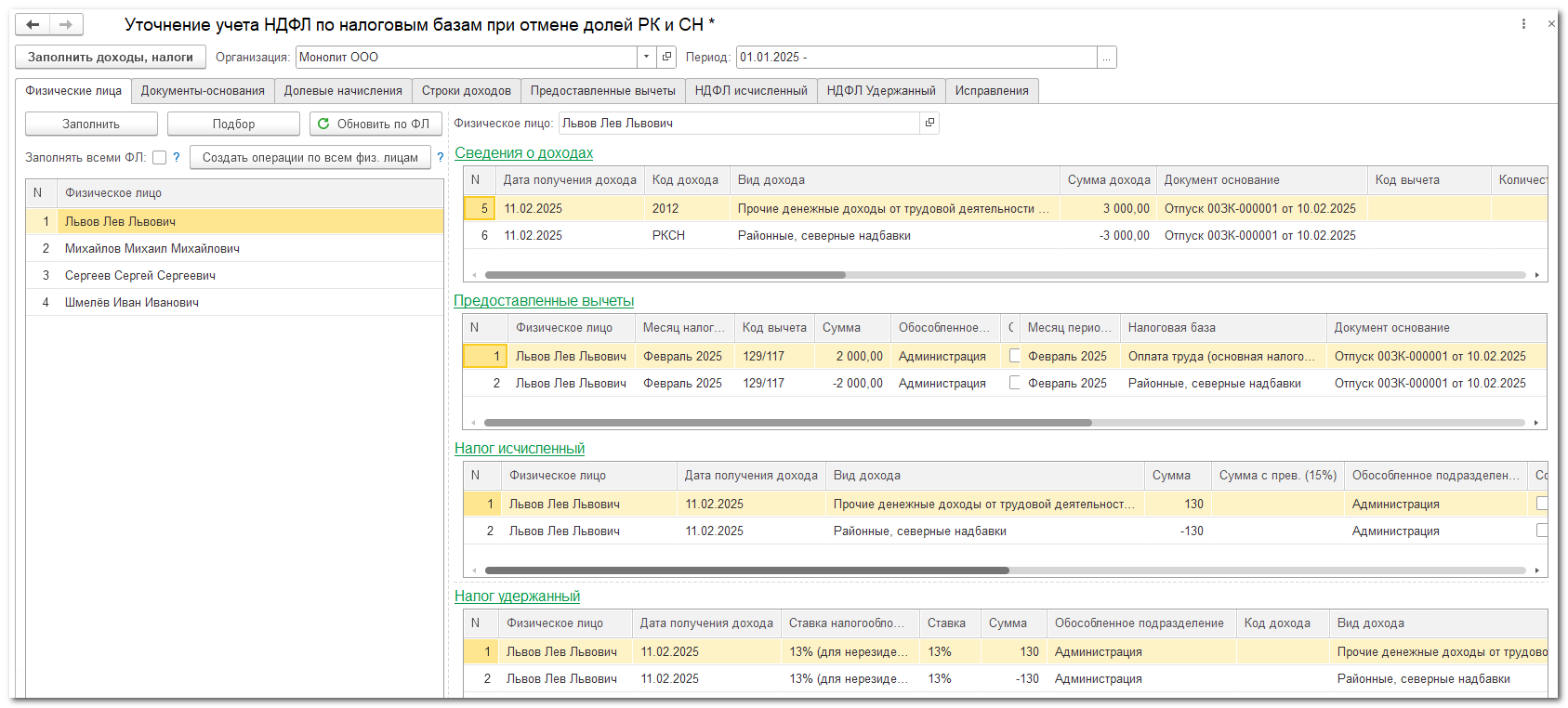The width and height of the screenshot is (1568, 708).
Task: Toggle Заполнять всеми ФЛ checkbox
Action: (159, 158)
